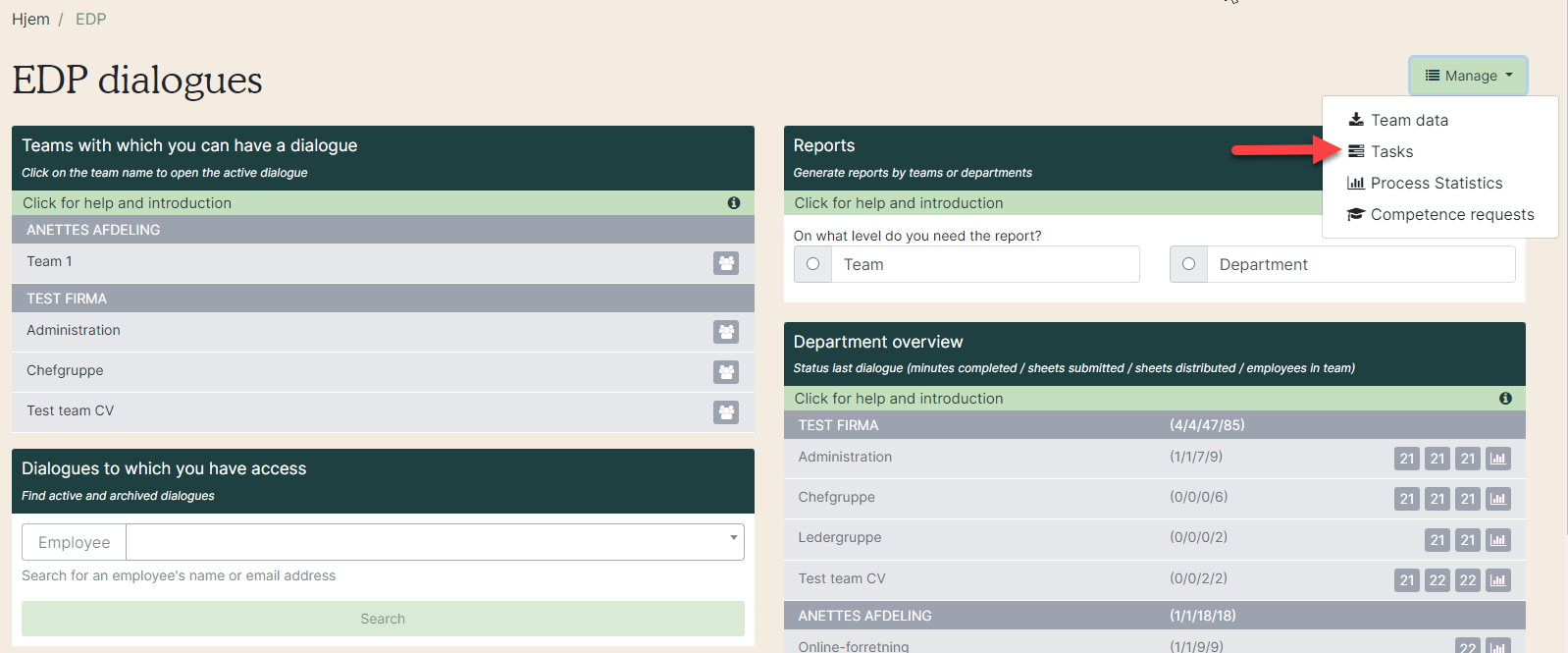Viewport: 1568px width, 653px height.
Task: Click the Employee label of search box
Action: (x=75, y=542)
